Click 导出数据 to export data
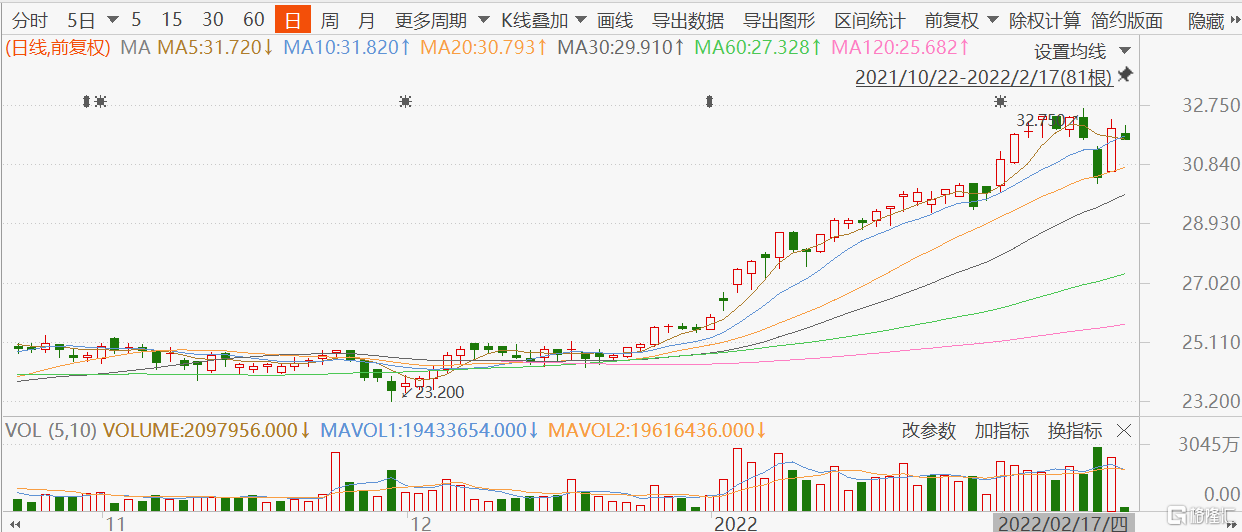 coord(687,20)
